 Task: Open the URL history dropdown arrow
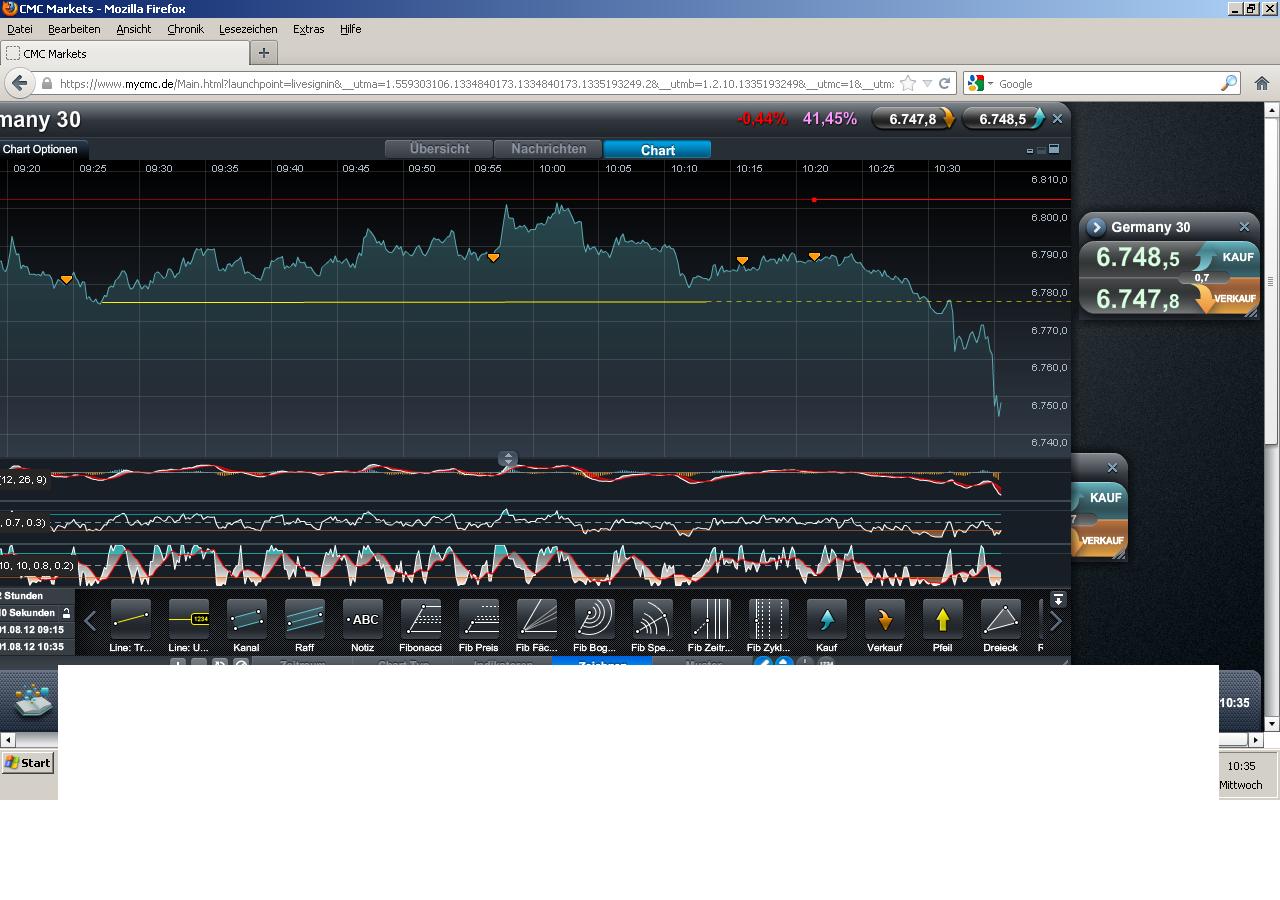point(927,84)
